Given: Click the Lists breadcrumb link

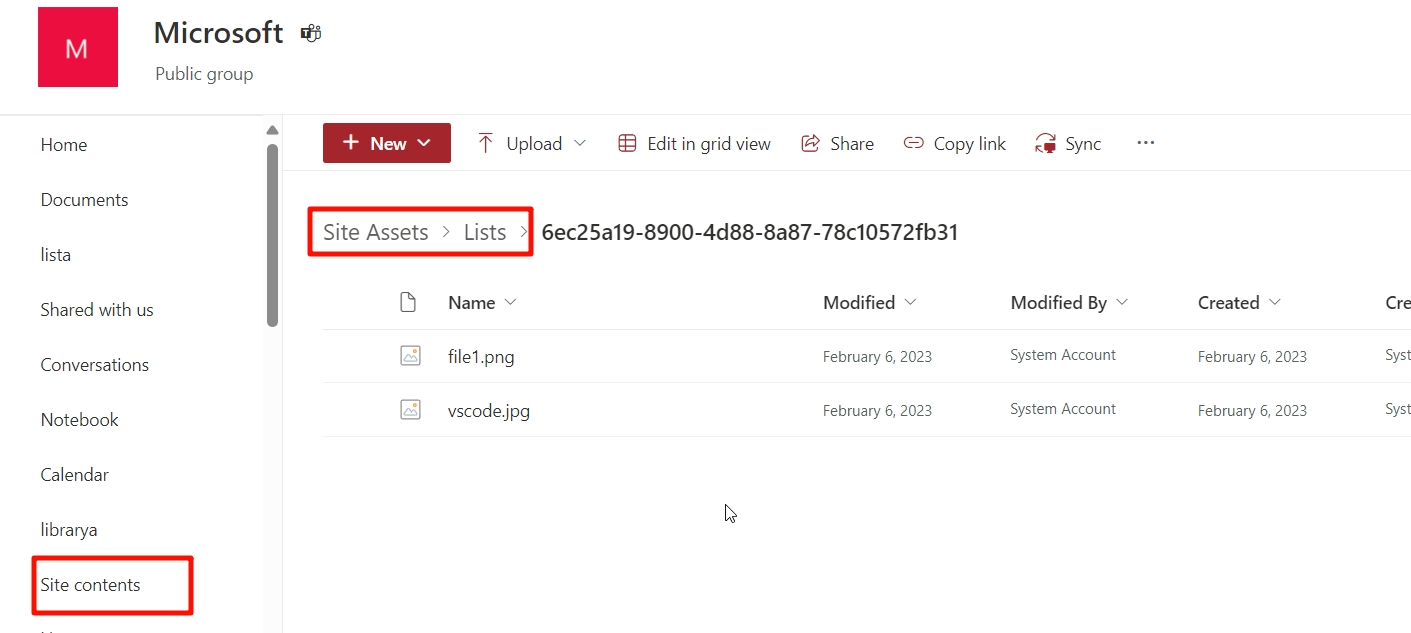Looking at the screenshot, I should pos(485,232).
